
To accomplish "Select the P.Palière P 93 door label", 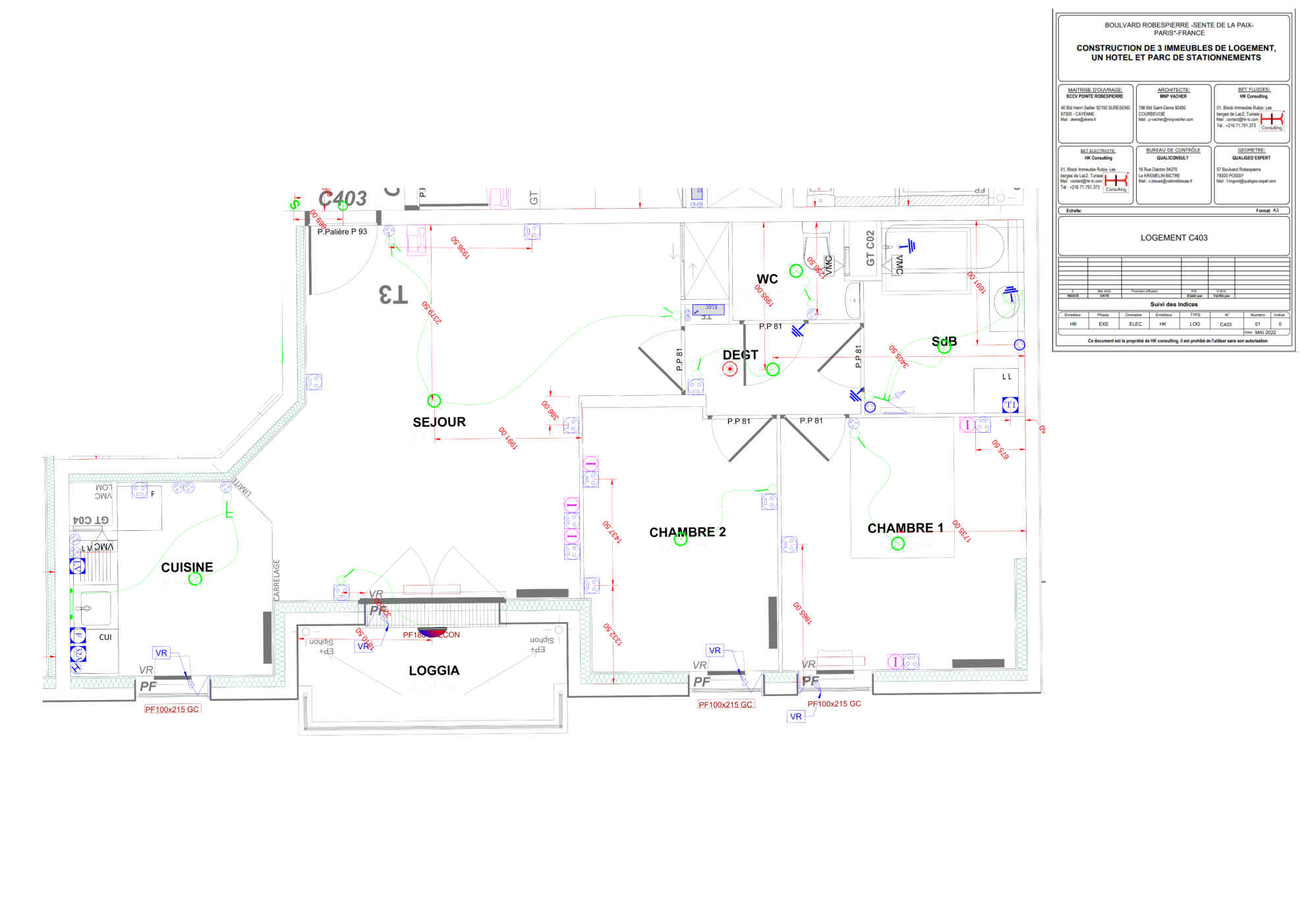I will (x=342, y=232).
